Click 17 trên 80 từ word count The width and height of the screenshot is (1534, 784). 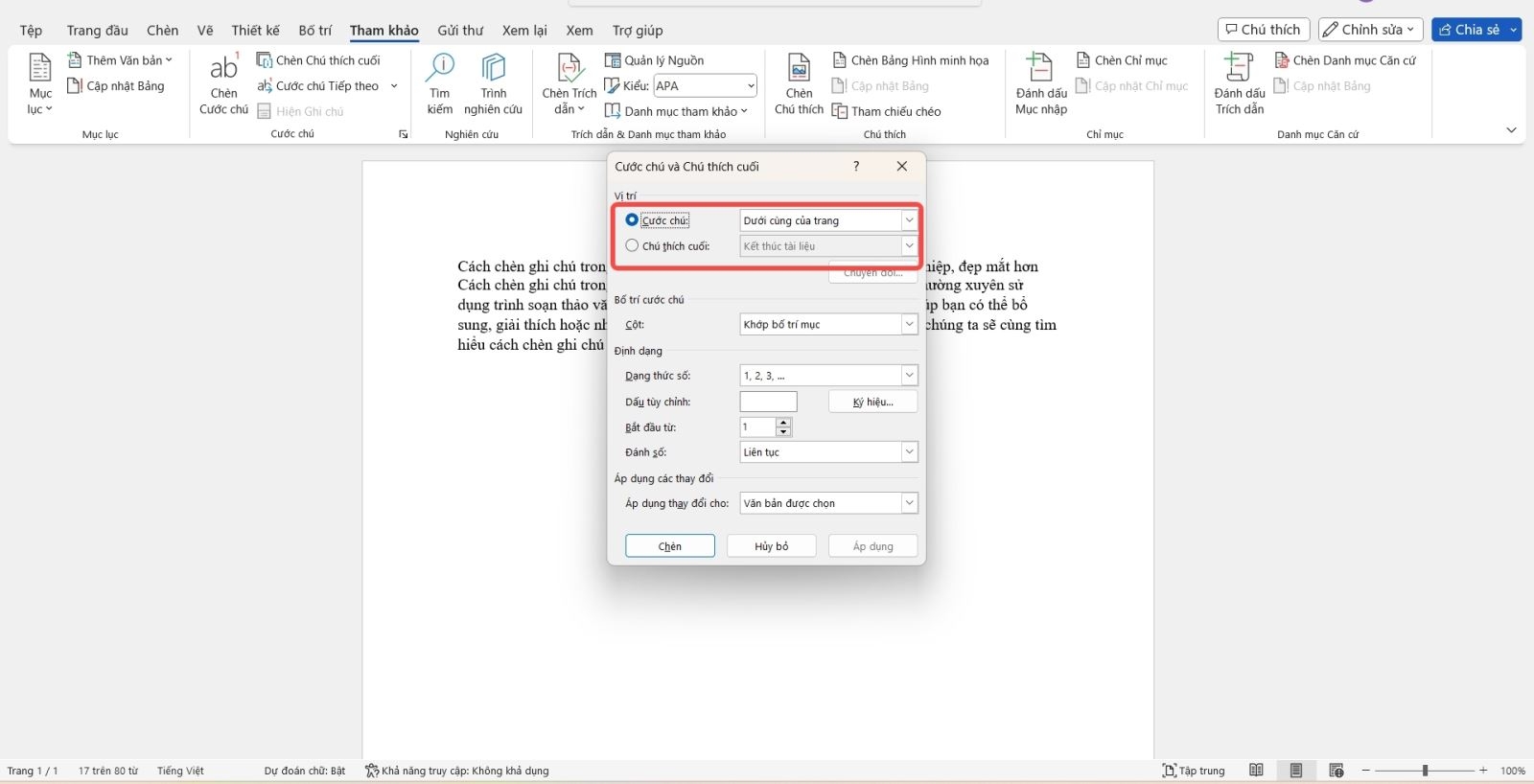click(x=108, y=771)
